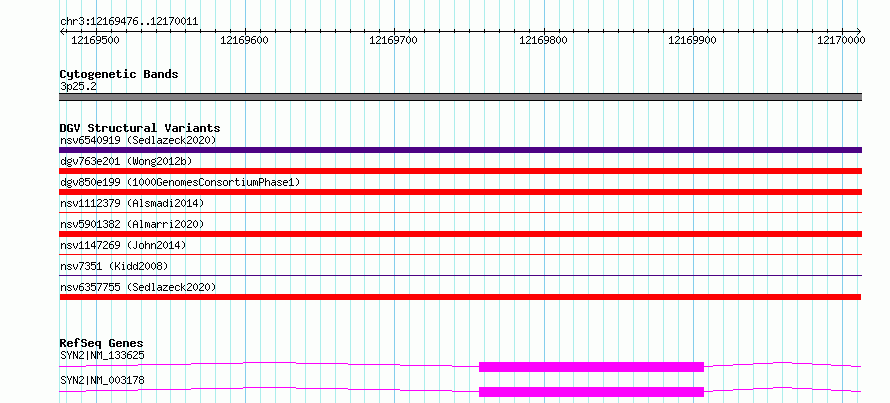Click the right arrowhead of the ruler
The width and height of the screenshot is (890, 403).
coord(859,31)
